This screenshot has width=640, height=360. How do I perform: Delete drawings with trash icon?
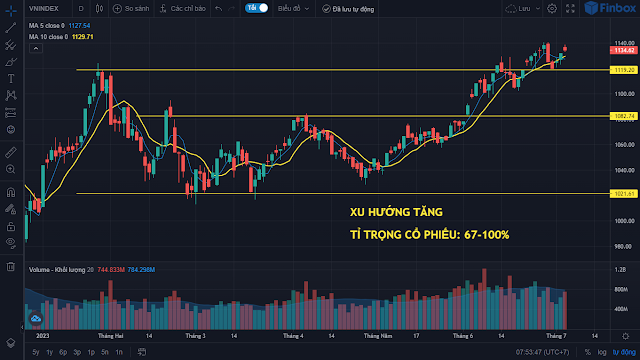pyautogui.click(x=11, y=266)
